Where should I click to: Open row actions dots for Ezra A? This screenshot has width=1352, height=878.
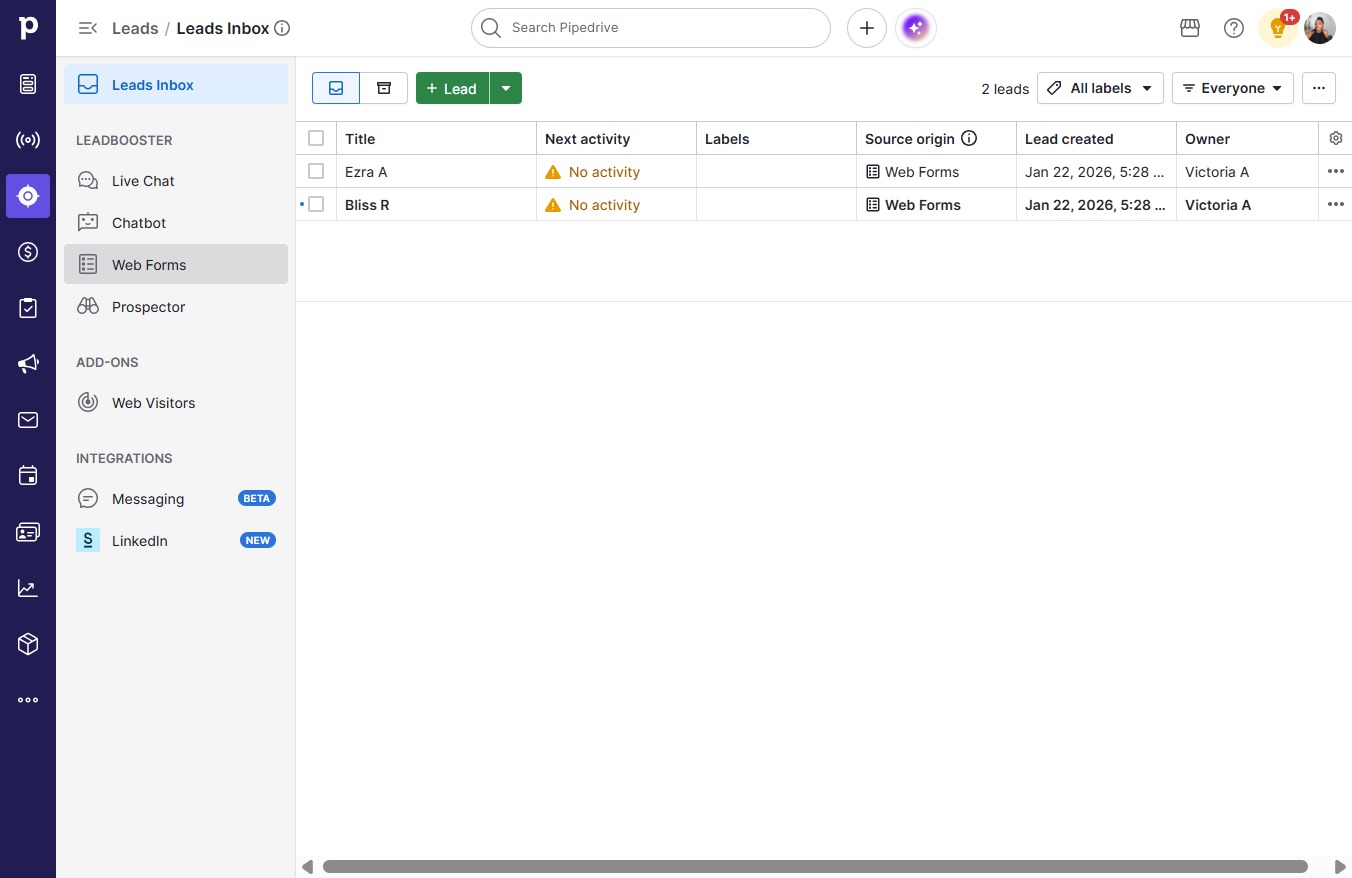(1336, 172)
